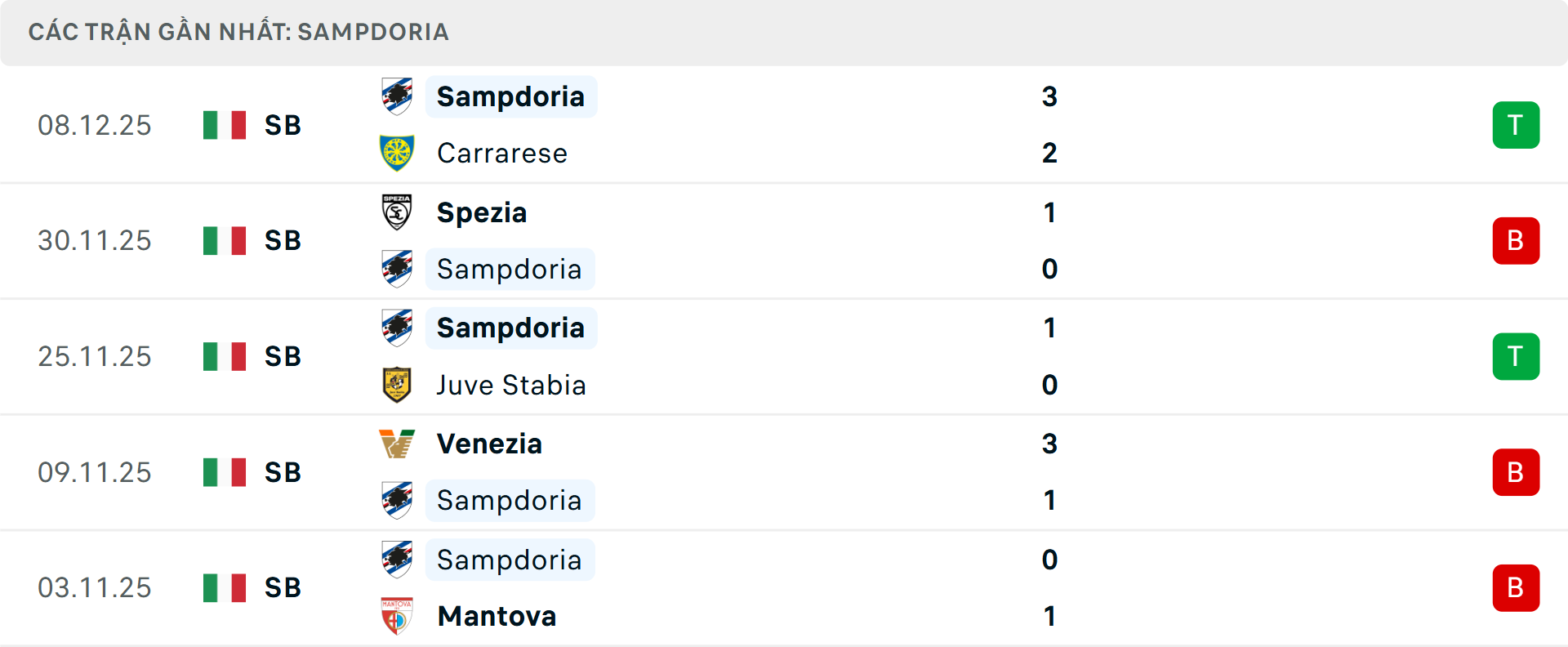The height and width of the screenshot is (647, 1568).
Task: Open the Sampdoria team name link in the first row
Action: click(x=511, y=96)
